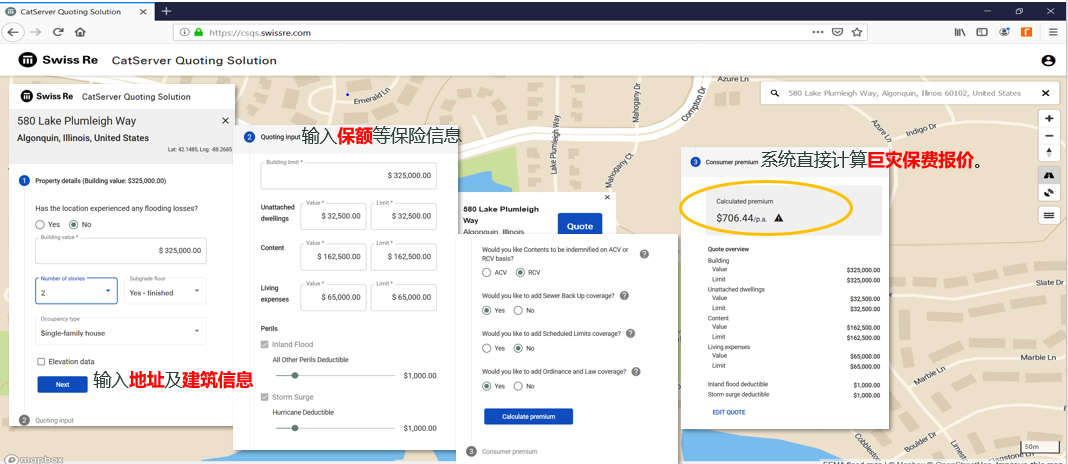Select Yes for Scheduled Limits coverage
1068x464 pixels.
486,348
